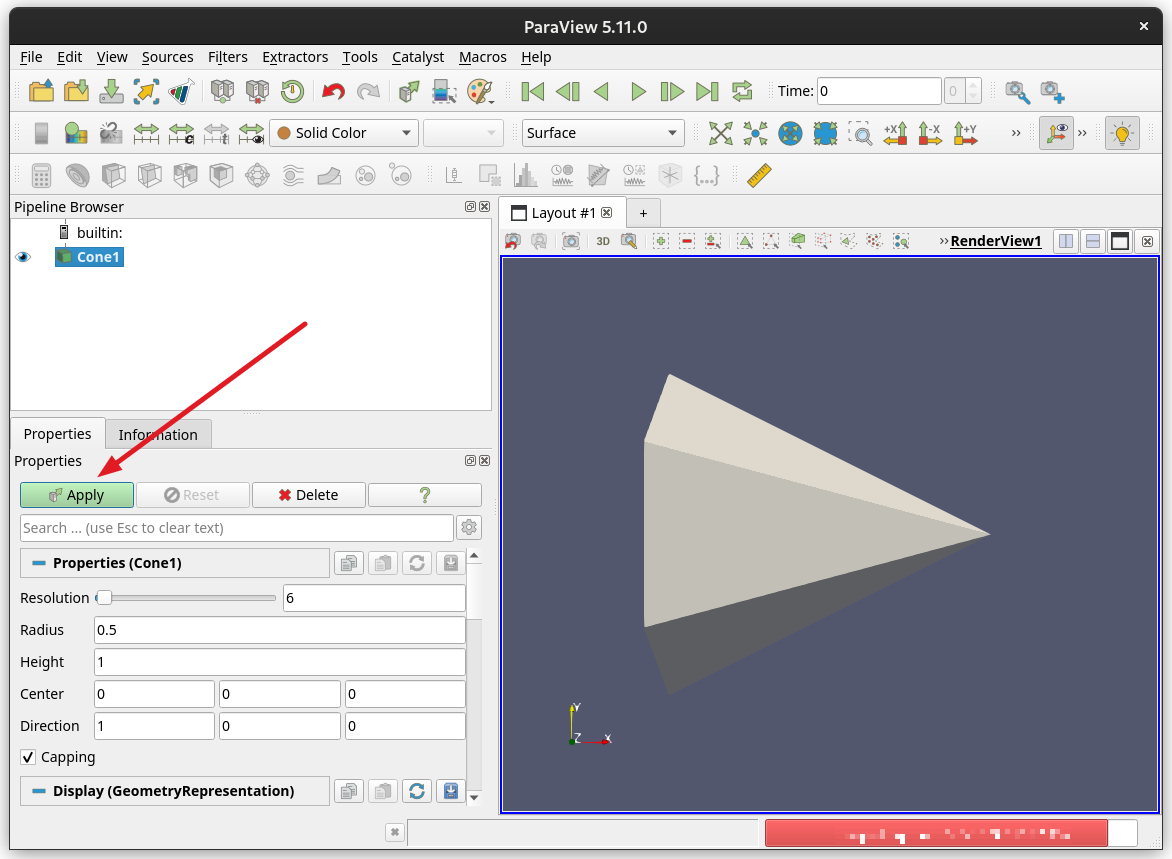Set view direction to +Y icon

(965, 133)
